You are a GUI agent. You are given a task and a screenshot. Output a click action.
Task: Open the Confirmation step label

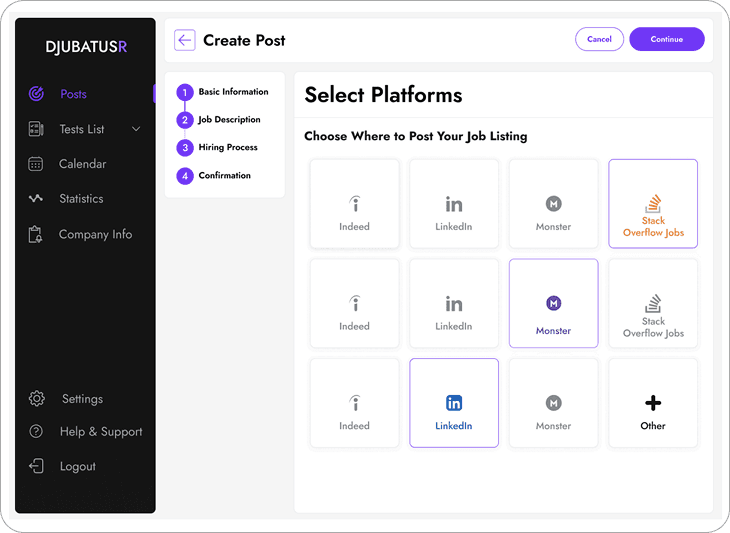click(x=224, y=175)
